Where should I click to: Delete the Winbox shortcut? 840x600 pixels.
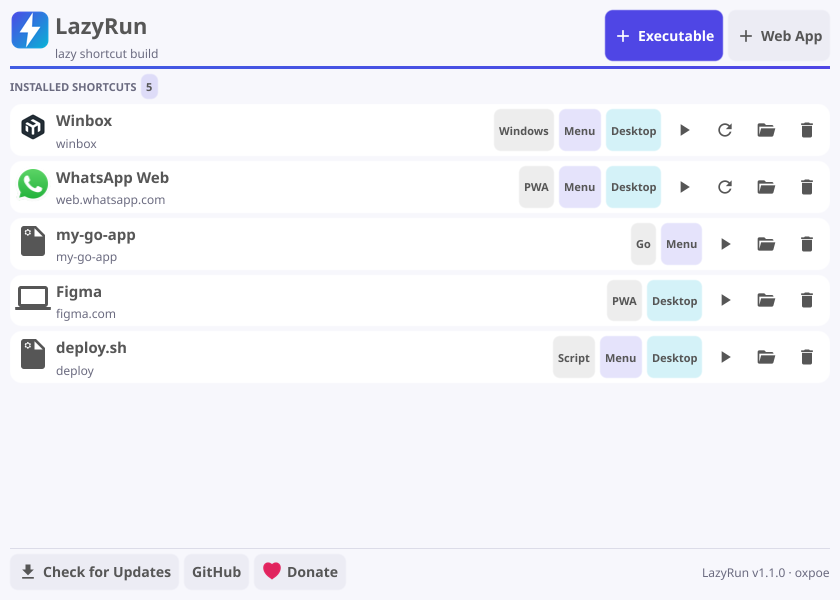tap(807, 130)
